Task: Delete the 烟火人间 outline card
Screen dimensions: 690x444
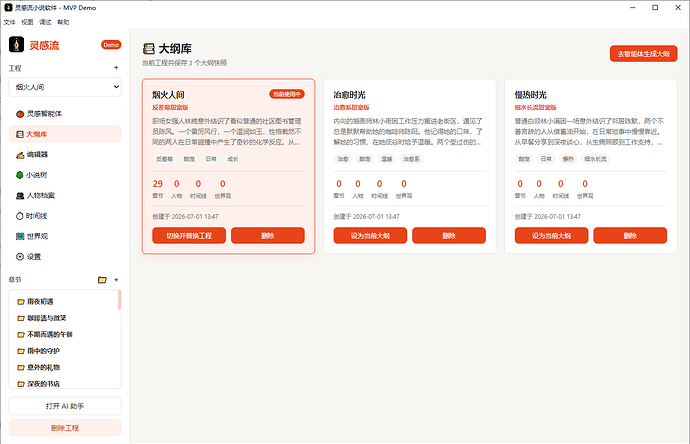Action: (x=268, y=235)
